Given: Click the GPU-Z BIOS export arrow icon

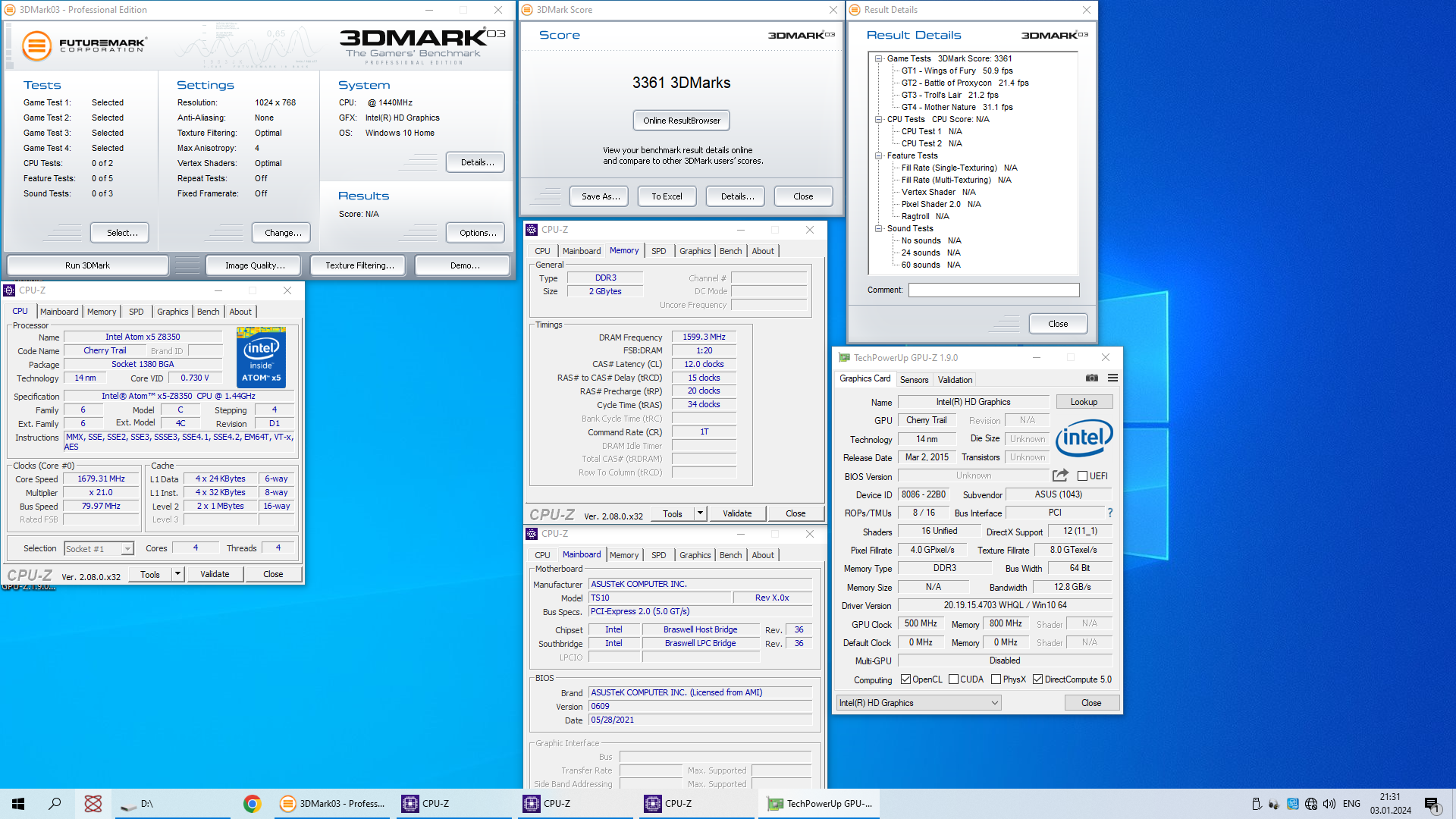Looking at the screenshot, I should (1060, 475).
